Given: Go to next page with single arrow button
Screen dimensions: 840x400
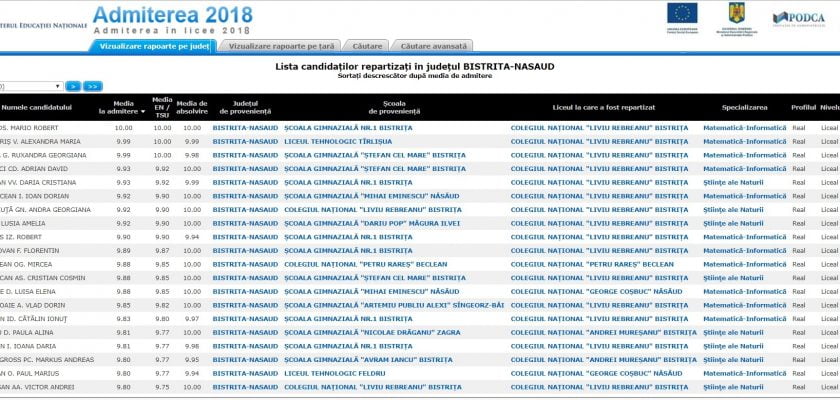Looking at the screenshot, I should [x=73, y=86].
